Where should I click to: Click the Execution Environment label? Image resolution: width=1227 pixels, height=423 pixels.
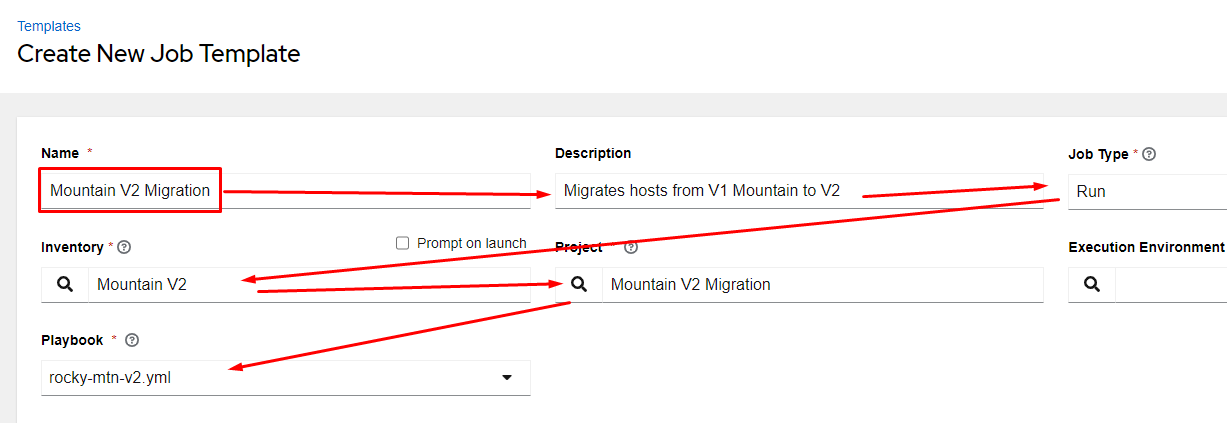coord(1146,247)
